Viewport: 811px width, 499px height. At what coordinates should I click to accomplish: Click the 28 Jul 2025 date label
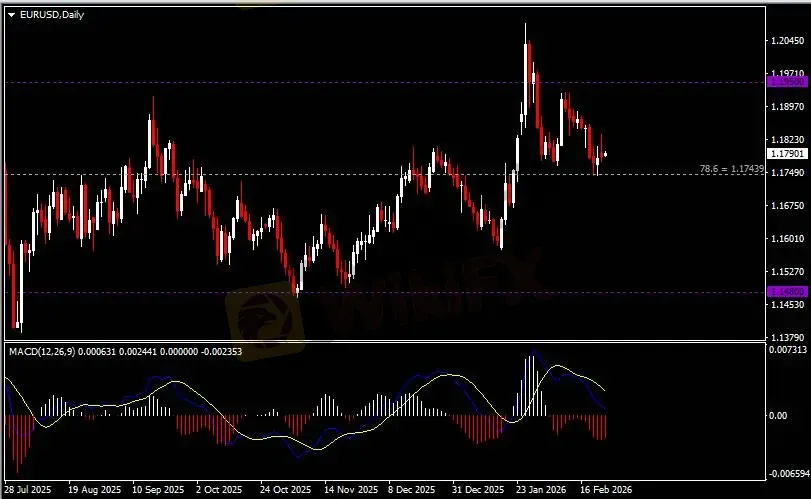(x=28, y=489)
